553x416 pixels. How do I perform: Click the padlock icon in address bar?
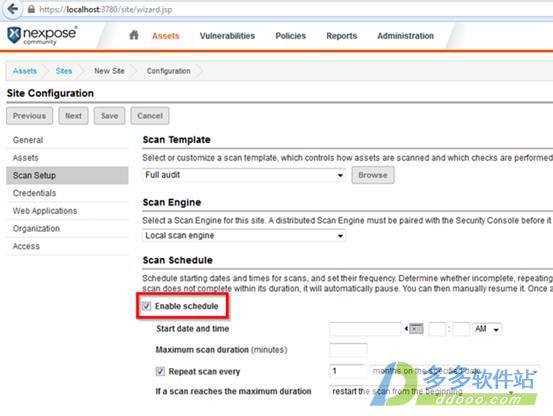tap(31, 9)
